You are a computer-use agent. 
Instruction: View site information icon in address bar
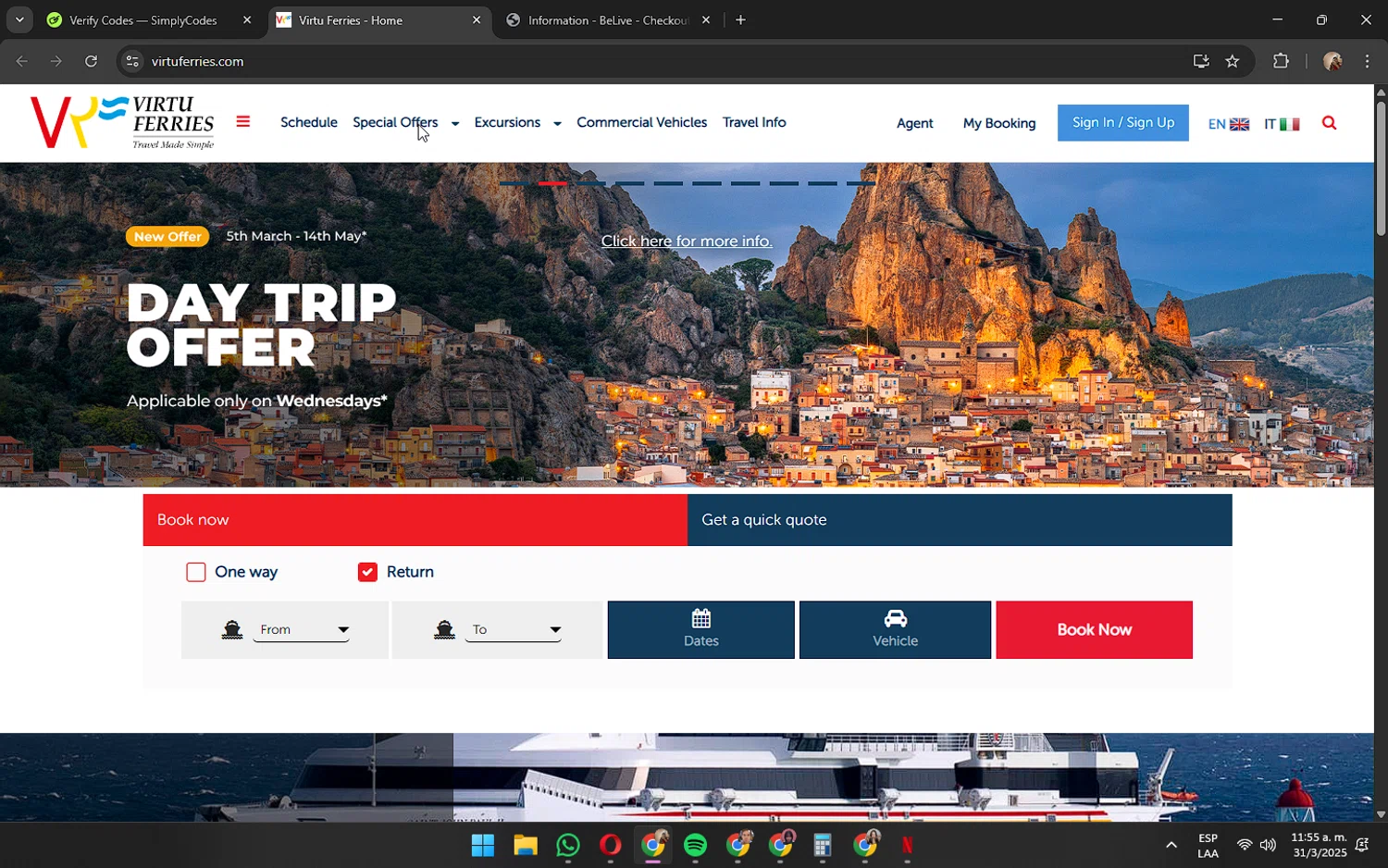pos(132,61)
